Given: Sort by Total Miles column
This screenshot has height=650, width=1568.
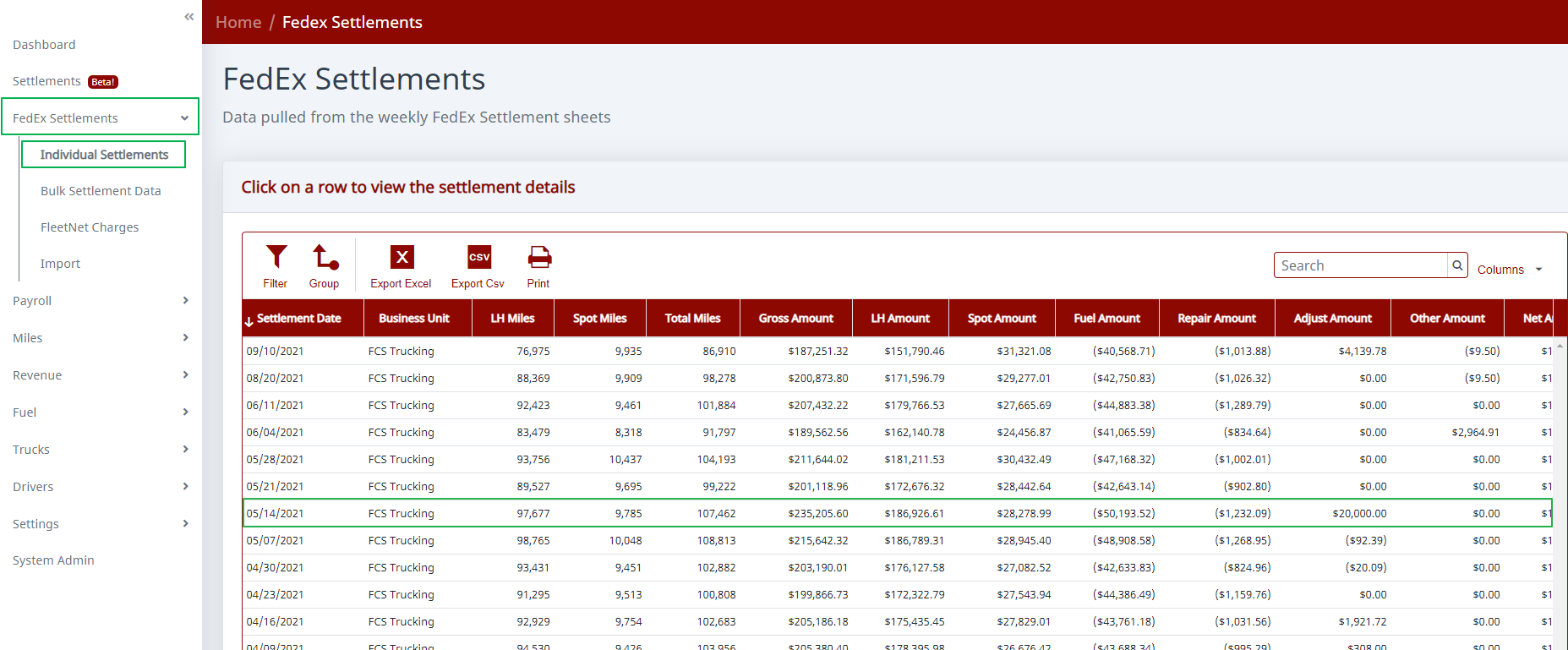Looking at the screenshot, I should coord(693,319).
